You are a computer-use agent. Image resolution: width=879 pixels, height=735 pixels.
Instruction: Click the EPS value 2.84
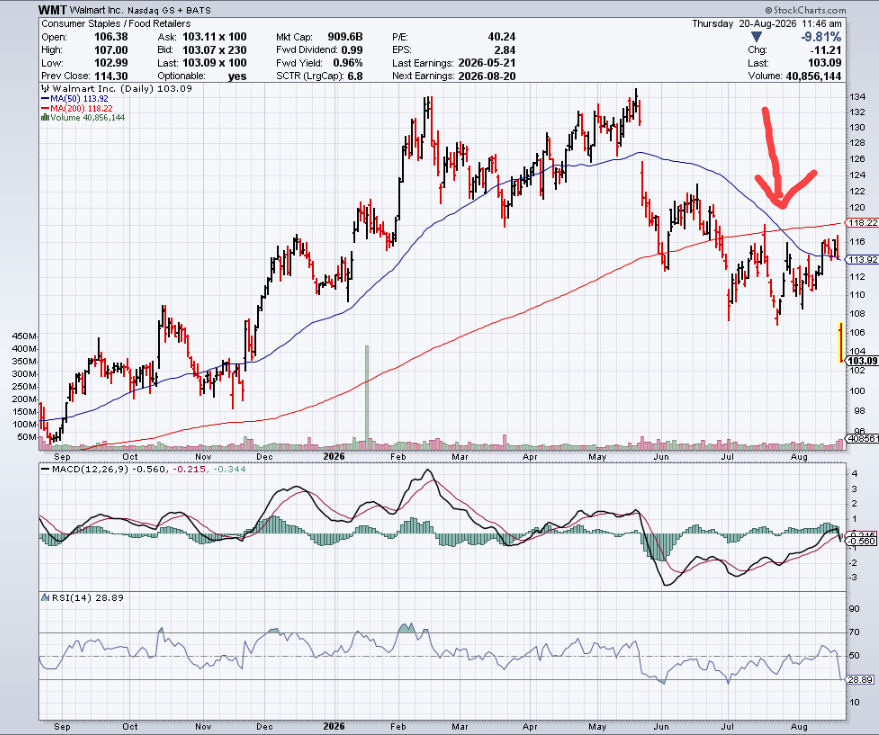[x=506, y=50]
